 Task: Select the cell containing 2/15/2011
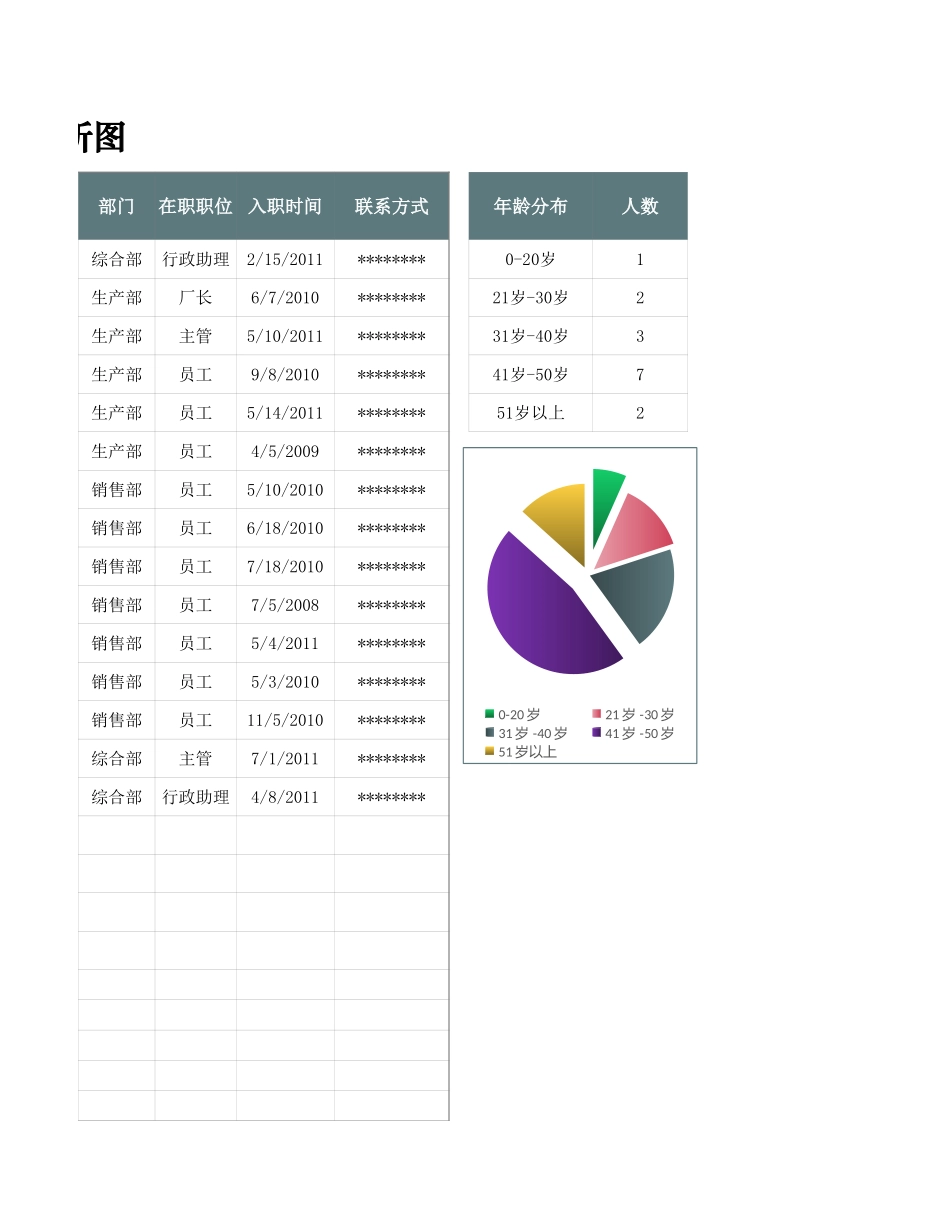[x=285, y=260]
